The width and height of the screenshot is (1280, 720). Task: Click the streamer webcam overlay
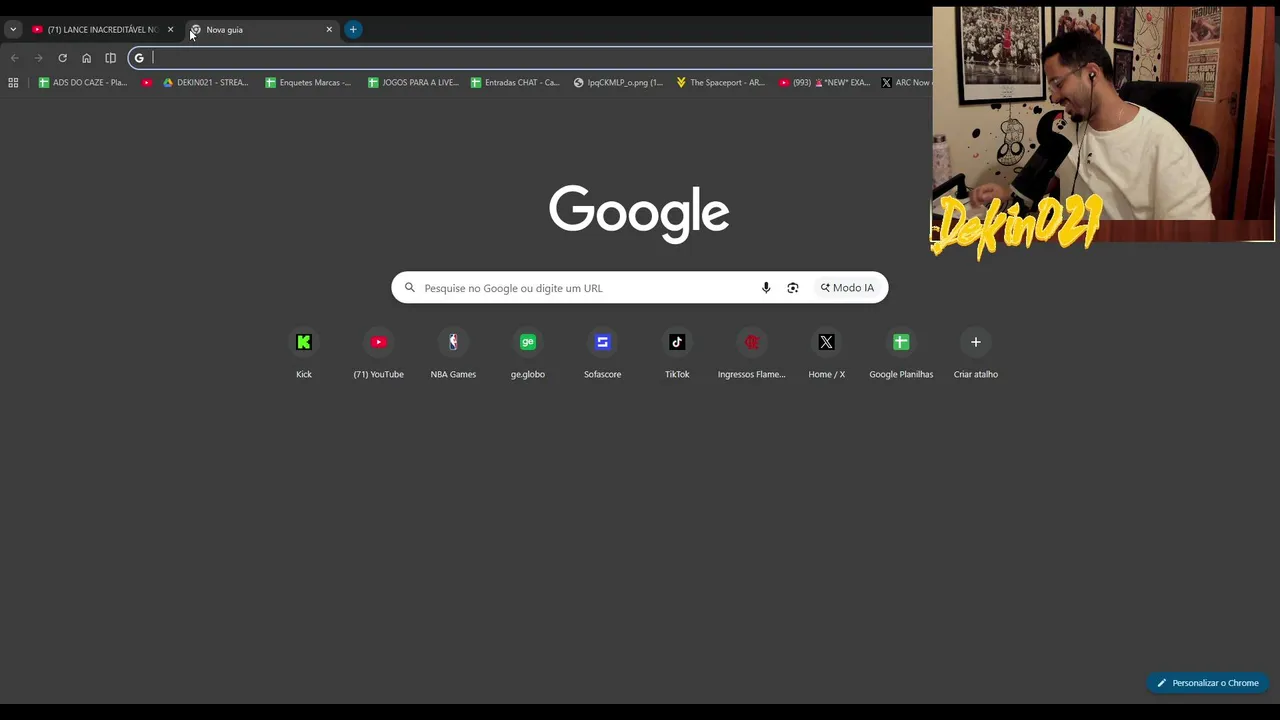click(1104, 125)
